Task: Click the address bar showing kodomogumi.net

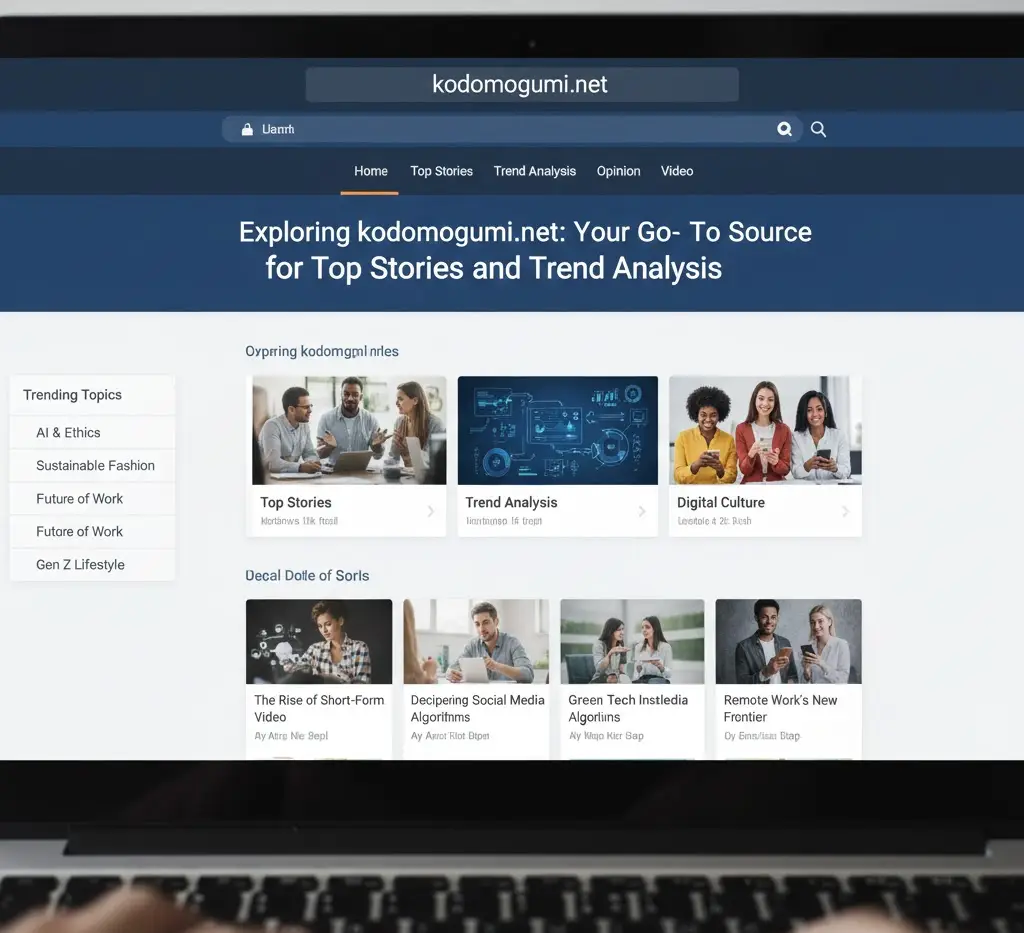Action: (x=520, y=84)
